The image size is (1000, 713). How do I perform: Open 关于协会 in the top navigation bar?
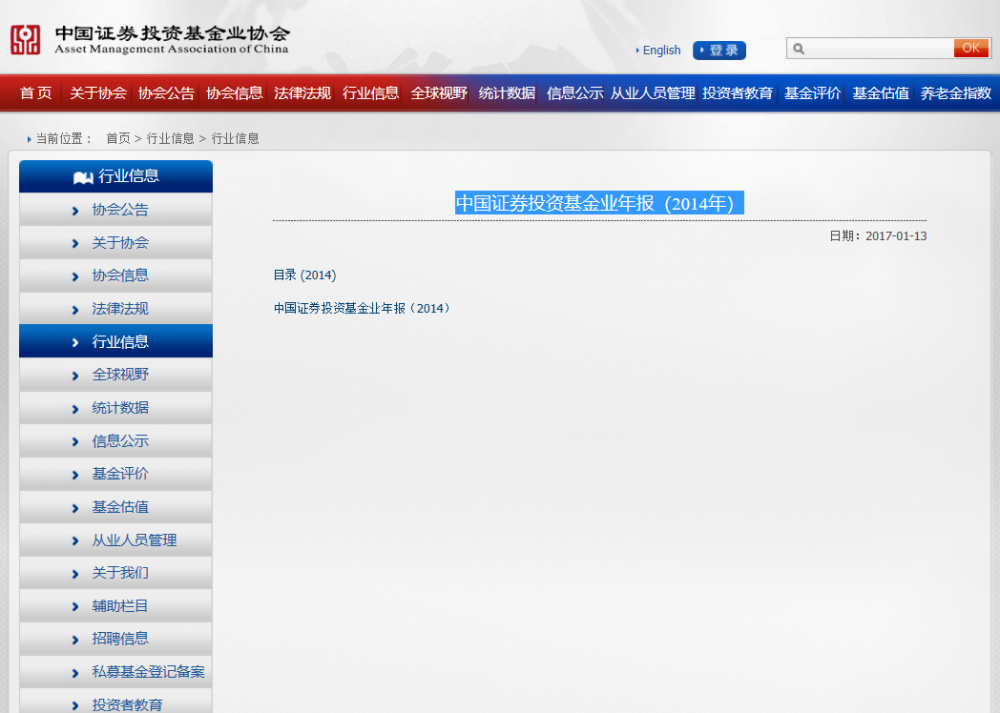98,93
